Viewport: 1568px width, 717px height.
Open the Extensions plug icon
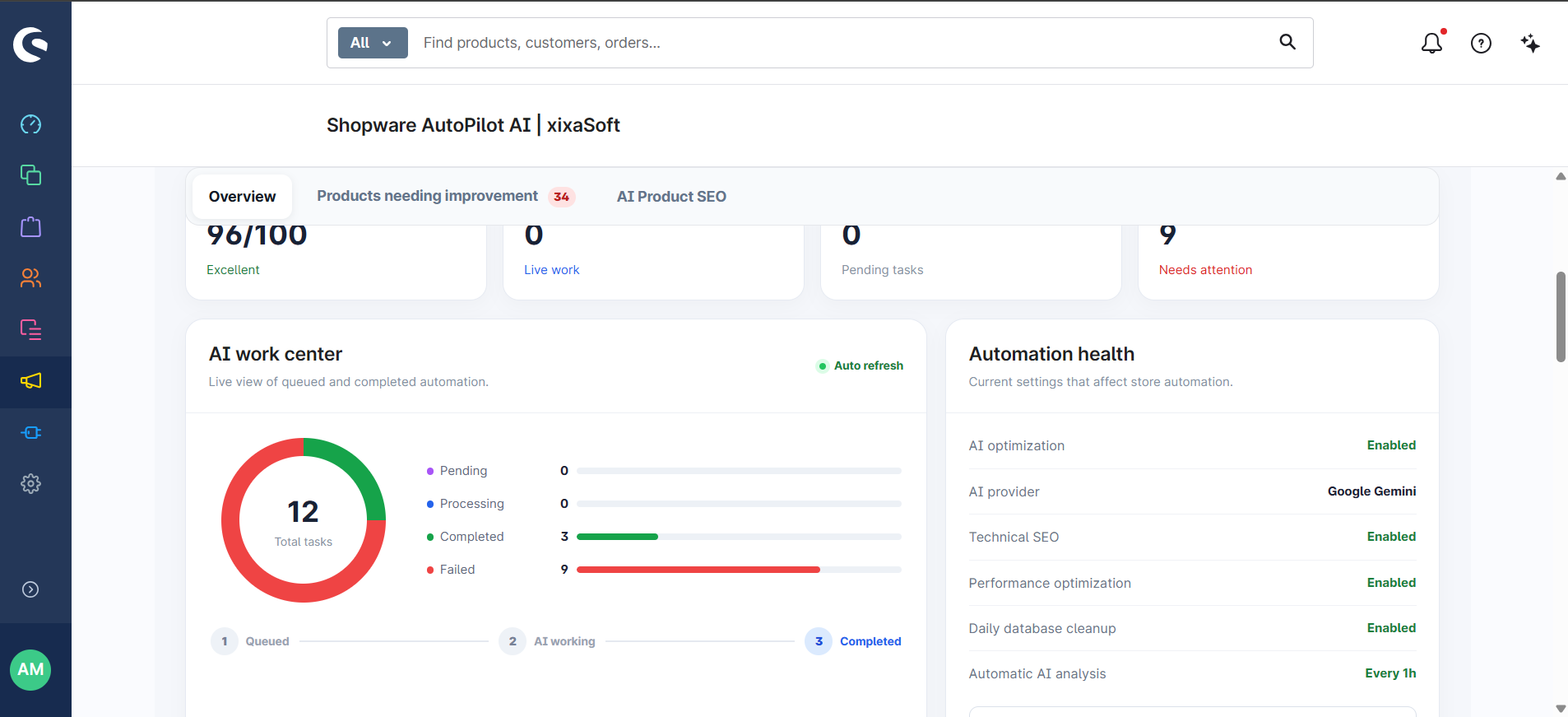(x=30, y=432)
